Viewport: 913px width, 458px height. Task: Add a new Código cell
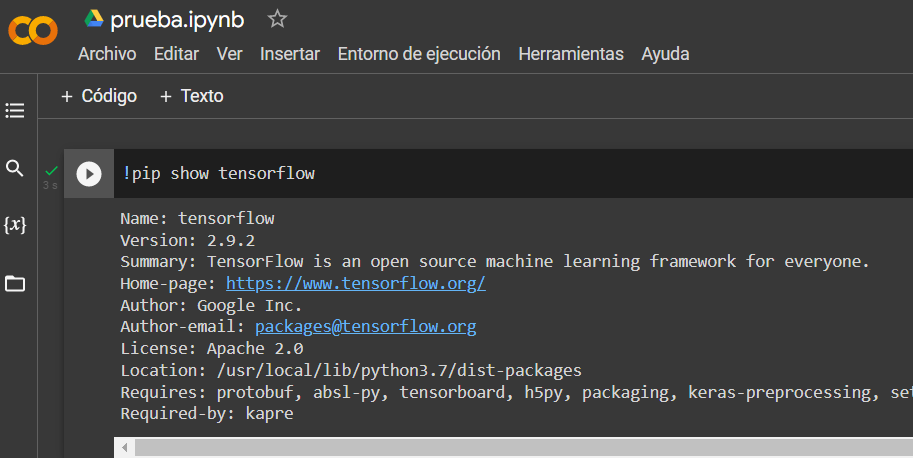[x=98, y=96]
